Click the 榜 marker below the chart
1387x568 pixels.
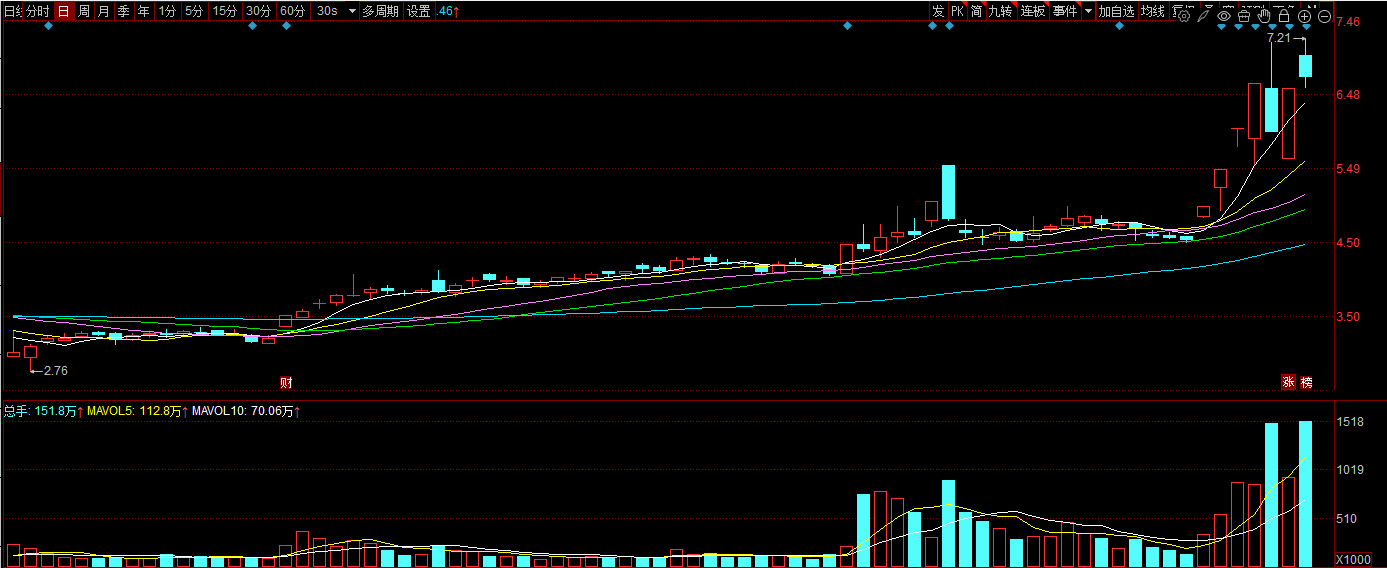tap(1306, 381)
